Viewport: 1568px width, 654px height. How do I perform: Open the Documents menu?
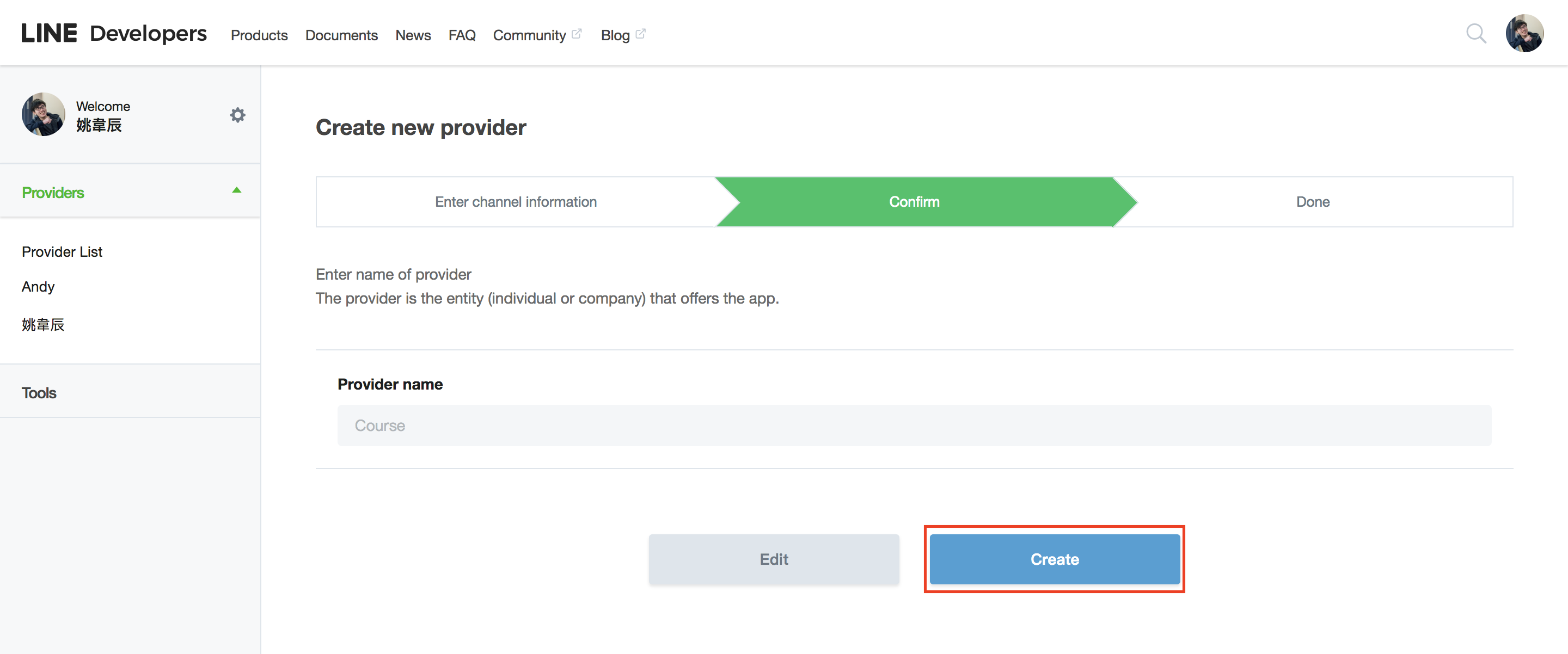pyautogui.click(x=341, y=35)
